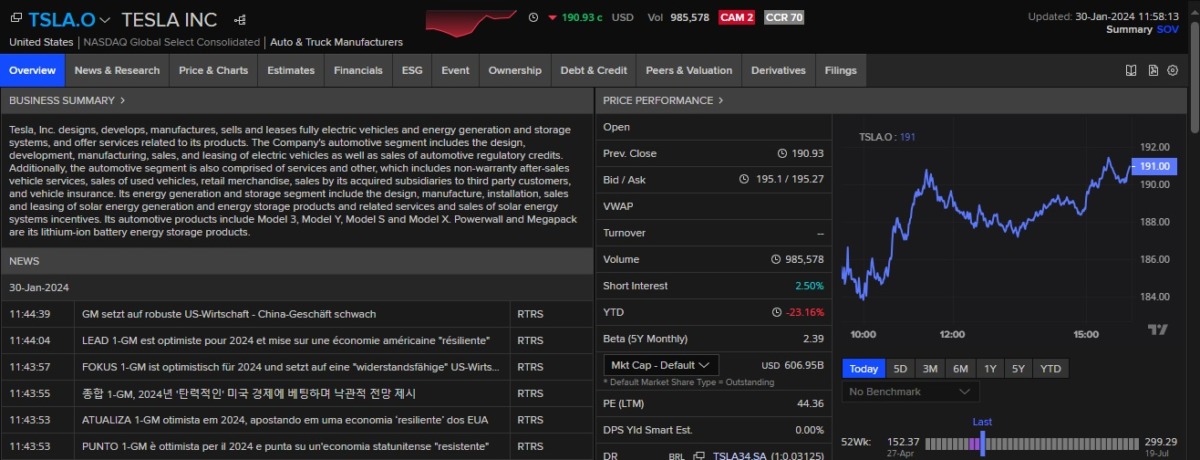The width and height of the screenshot is (1200, 460).
Task: Click the clock icon next to price
Action: [533, 17]
